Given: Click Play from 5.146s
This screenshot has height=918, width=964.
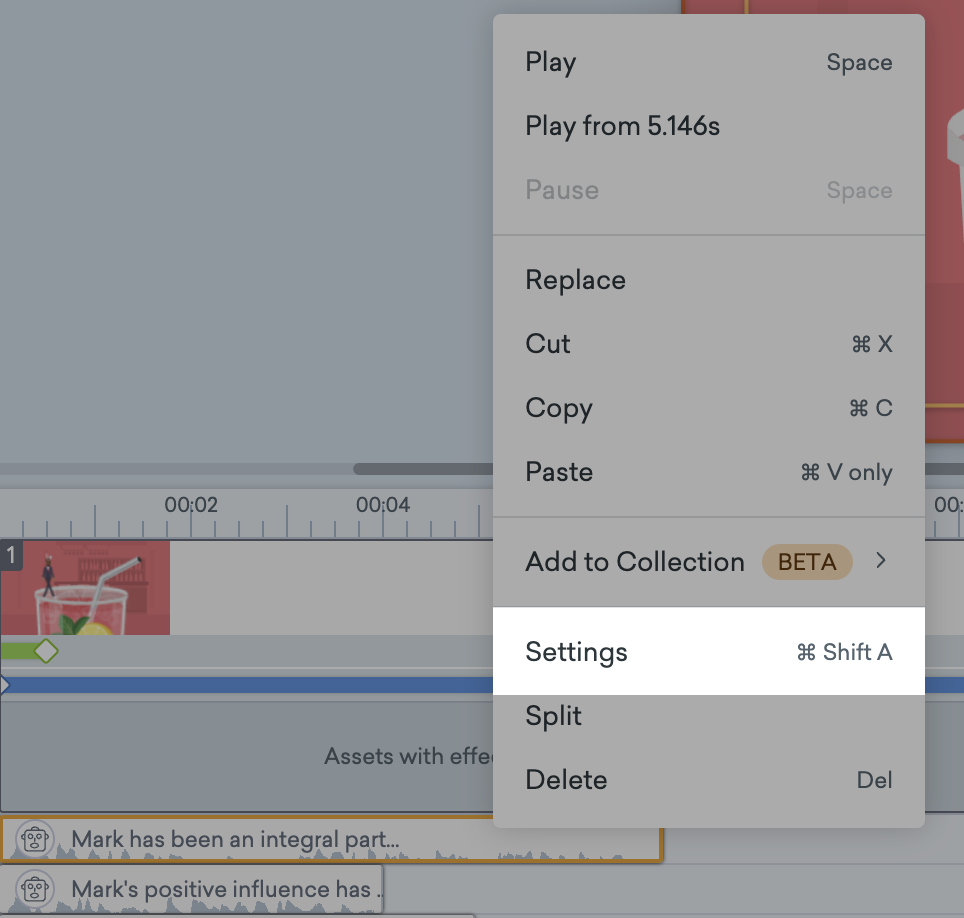Looking at the screenshot, I should 622,126.
